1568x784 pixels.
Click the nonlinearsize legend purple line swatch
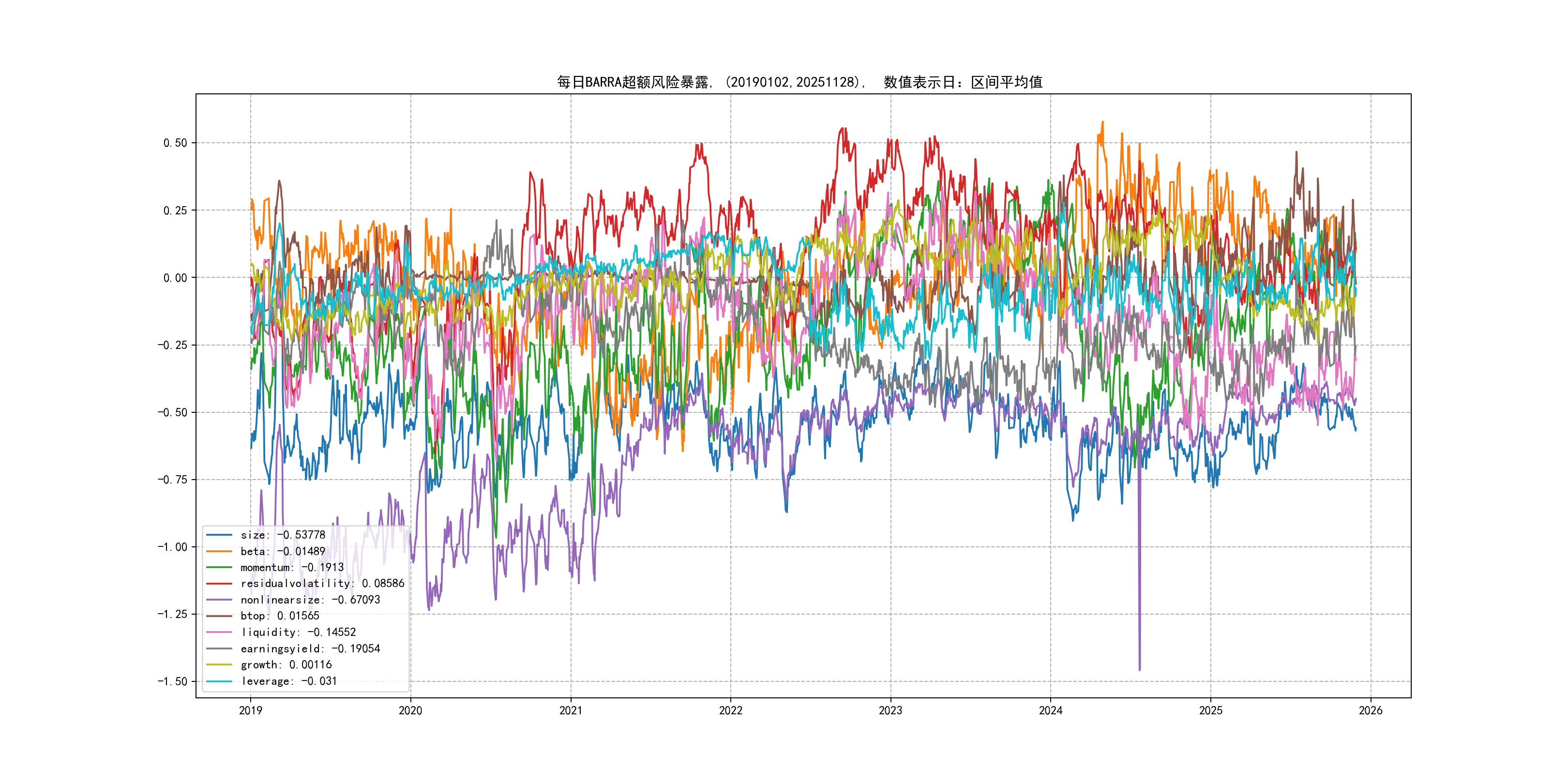tap(219, 600)
